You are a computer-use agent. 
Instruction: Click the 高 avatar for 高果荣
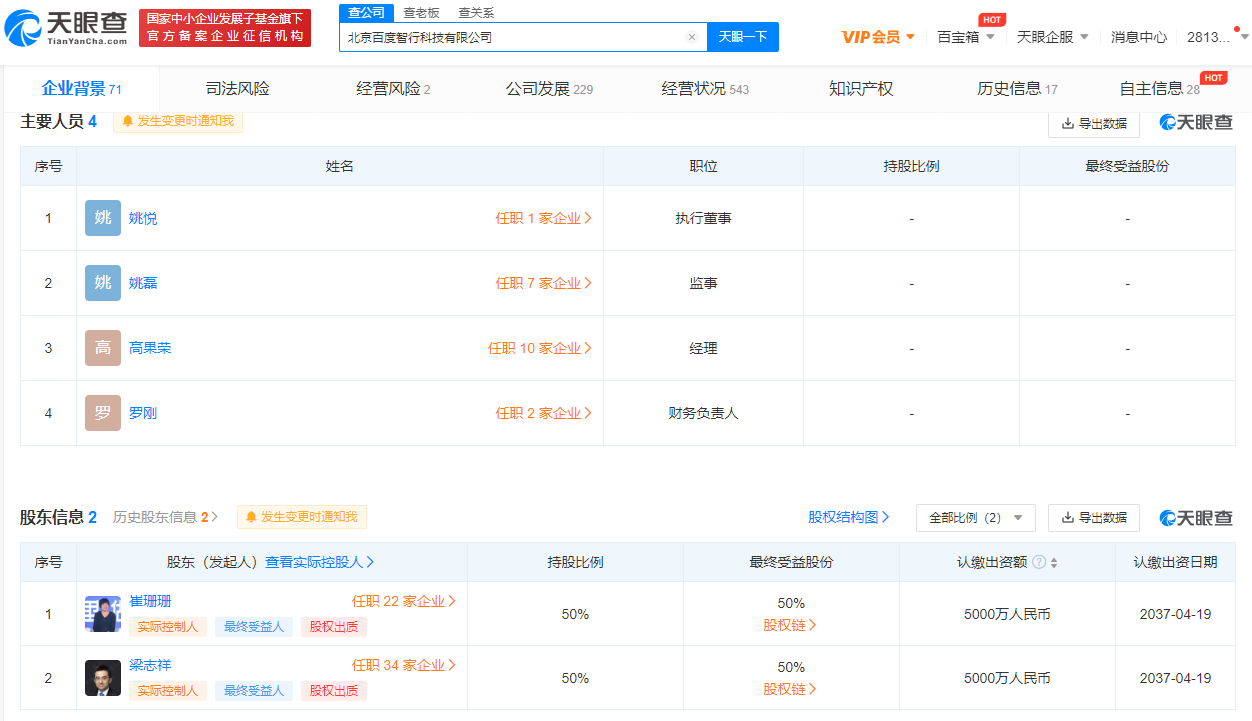[103, 348]
